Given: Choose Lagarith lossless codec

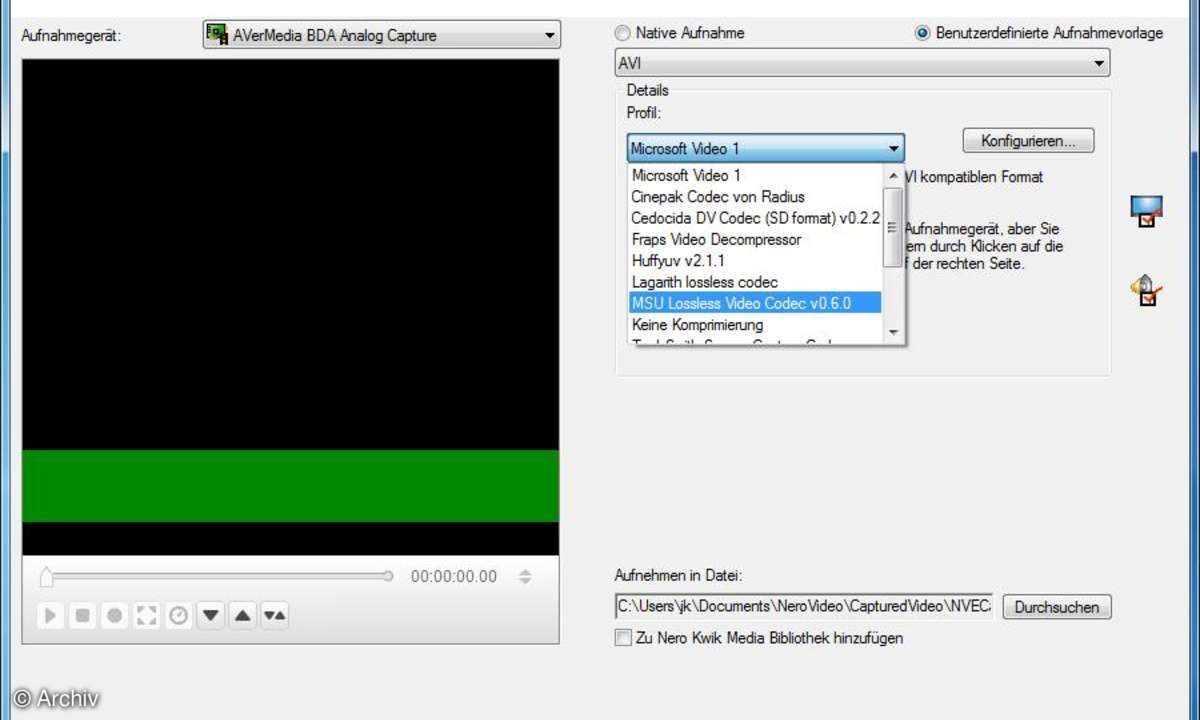Looking at the screenshot, I should (x=755, y=282).
